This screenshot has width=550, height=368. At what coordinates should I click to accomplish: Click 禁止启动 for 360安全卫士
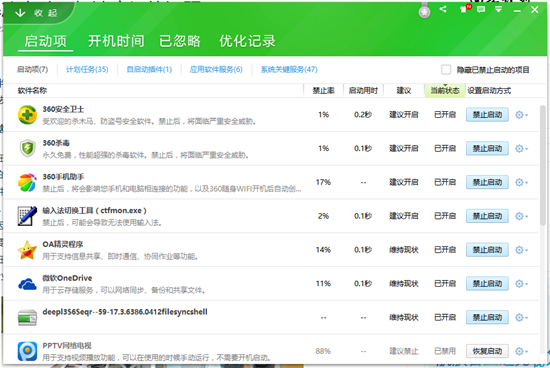tap(487, 115)
